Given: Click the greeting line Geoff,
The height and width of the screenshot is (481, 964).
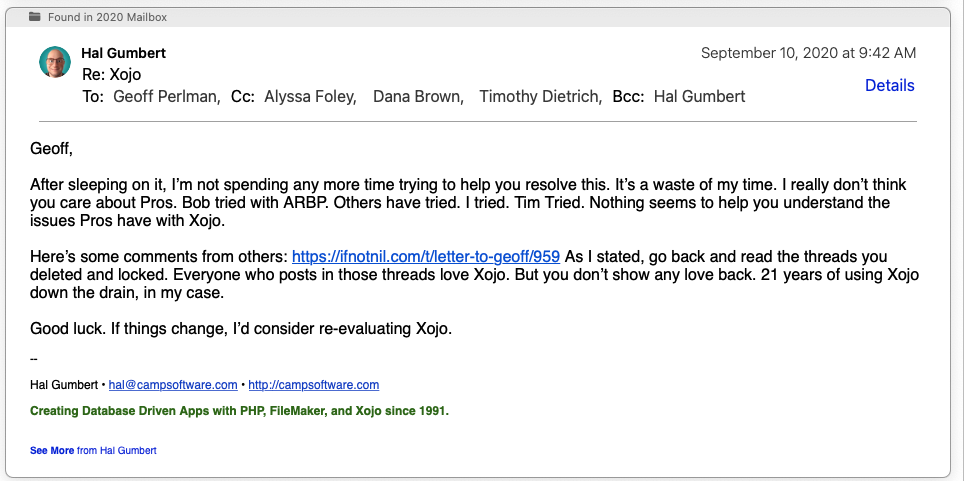Looking at the screenshot, I should pos(52,150).
